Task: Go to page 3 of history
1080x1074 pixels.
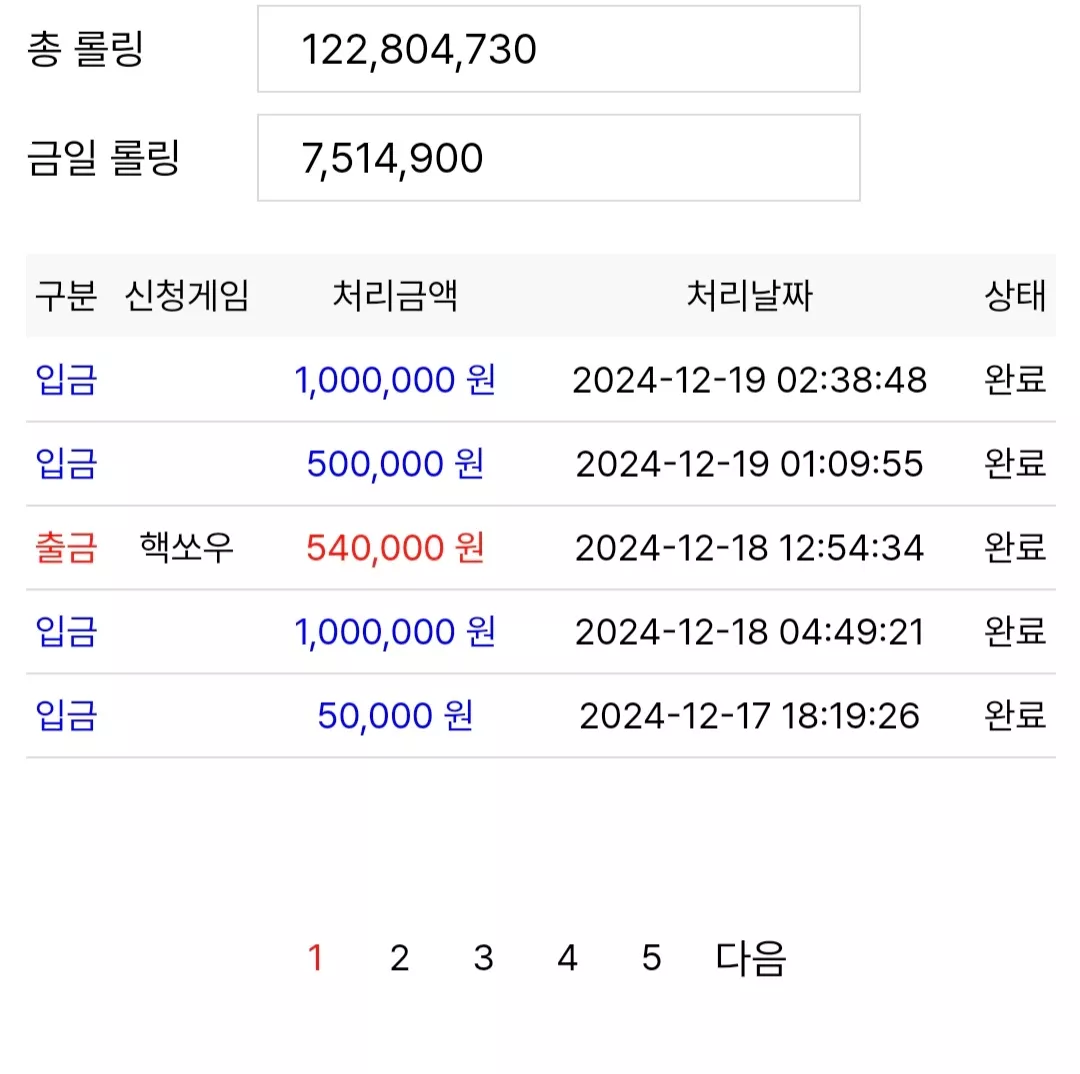Action: [x=484, y=958]
